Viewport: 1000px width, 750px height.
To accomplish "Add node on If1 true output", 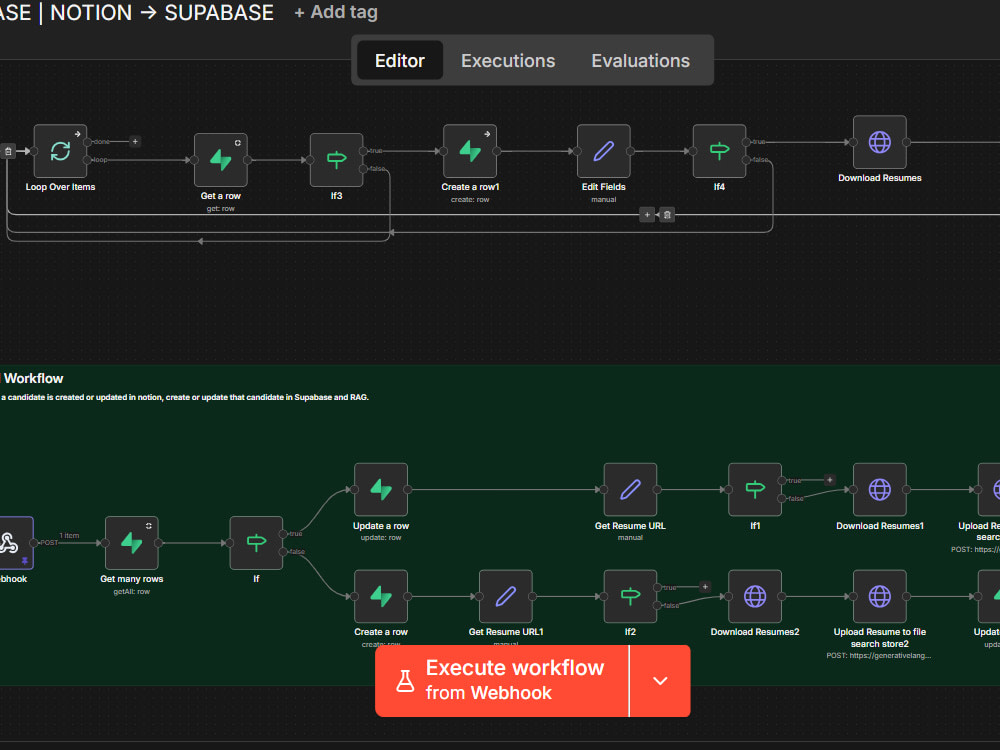I will [x=830, y=480].
